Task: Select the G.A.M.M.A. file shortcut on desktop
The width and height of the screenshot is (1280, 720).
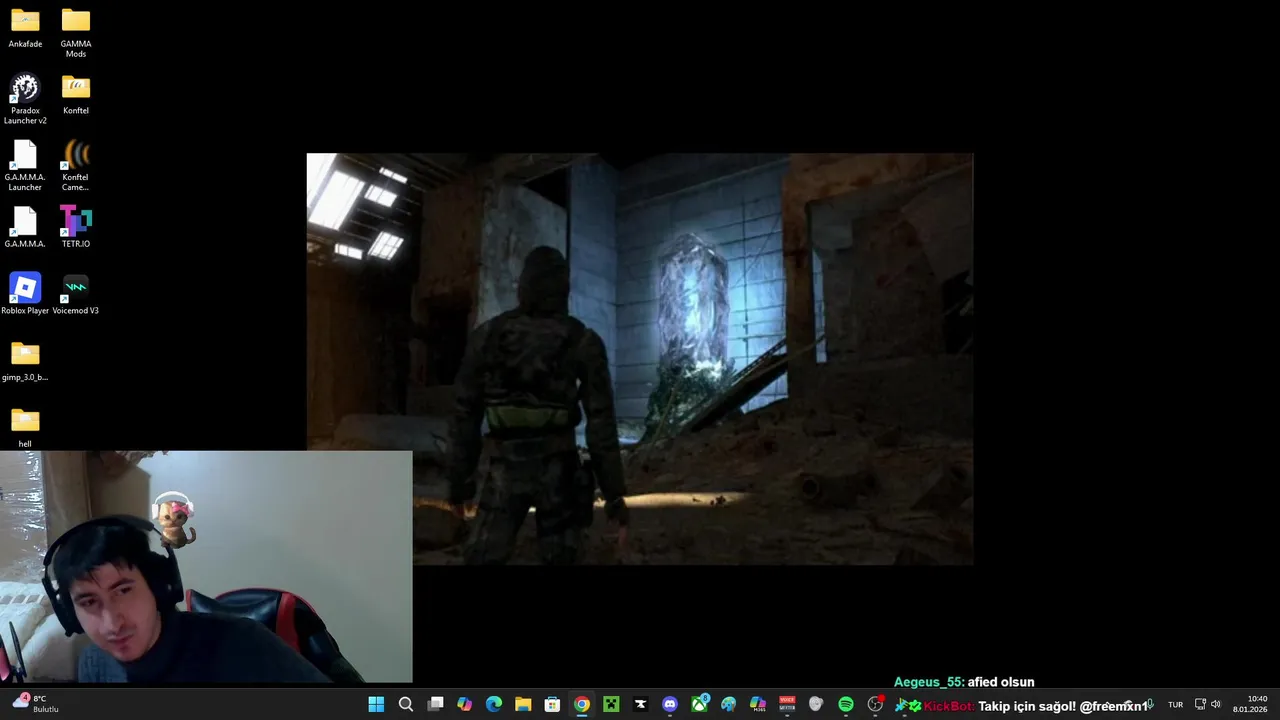Action: (25, 227)
